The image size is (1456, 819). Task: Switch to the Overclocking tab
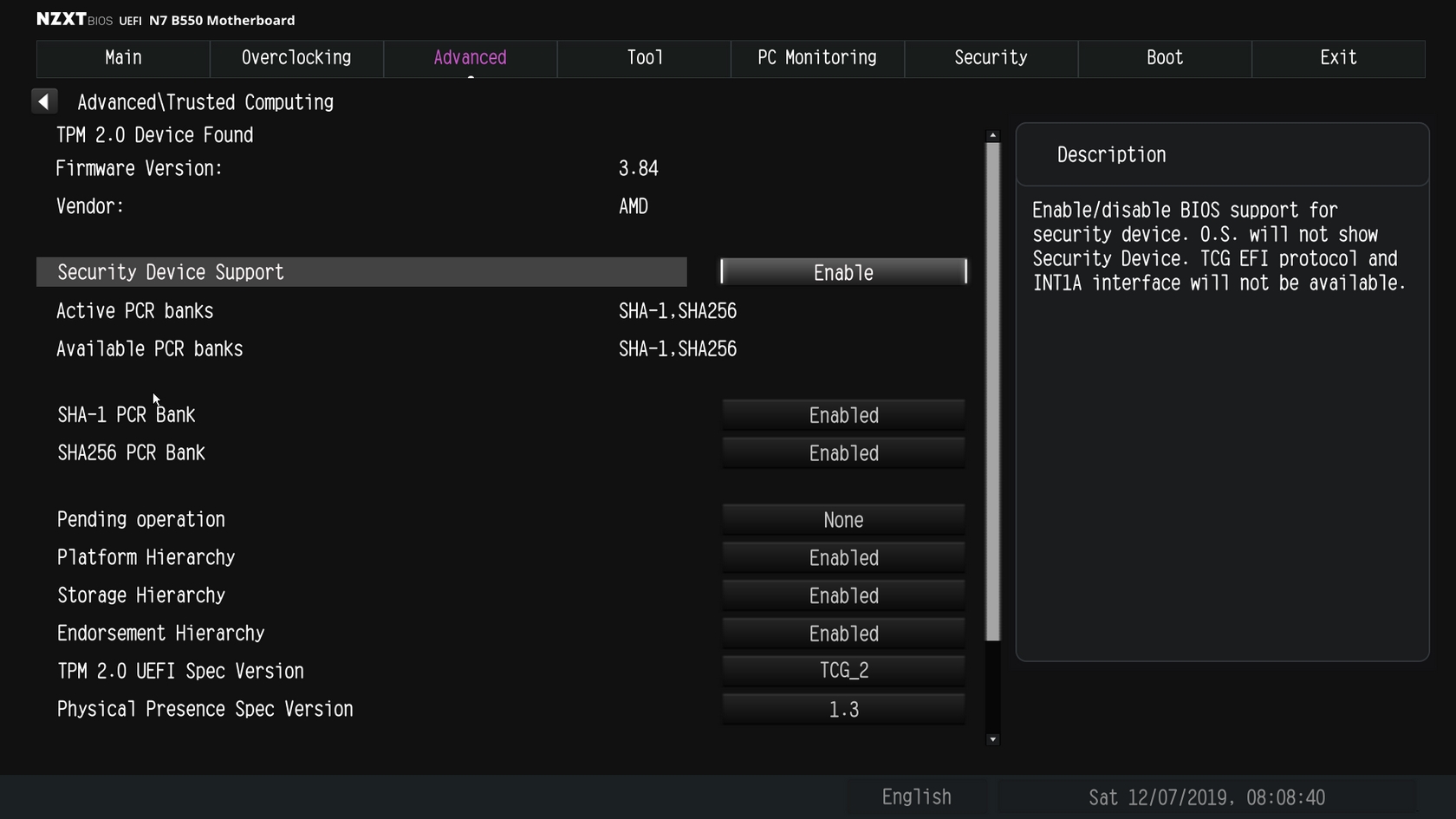pos(296,58)
